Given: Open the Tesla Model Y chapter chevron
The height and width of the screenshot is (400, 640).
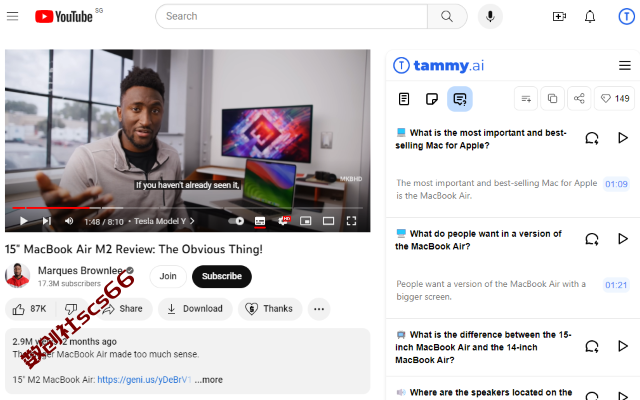Looking at the screenshot, I should (x=192, y=221).
